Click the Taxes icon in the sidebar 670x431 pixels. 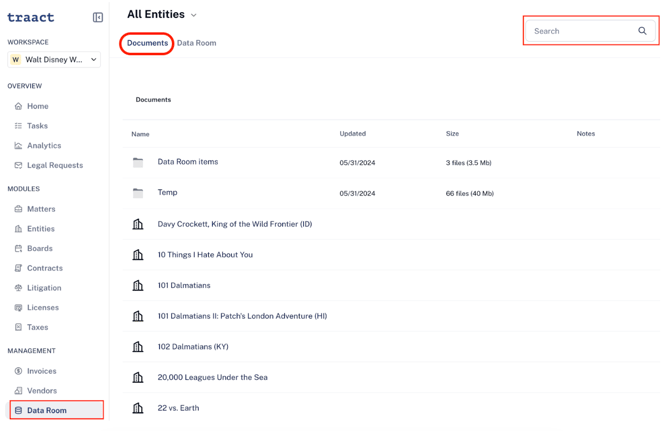(x=18, y=327)
